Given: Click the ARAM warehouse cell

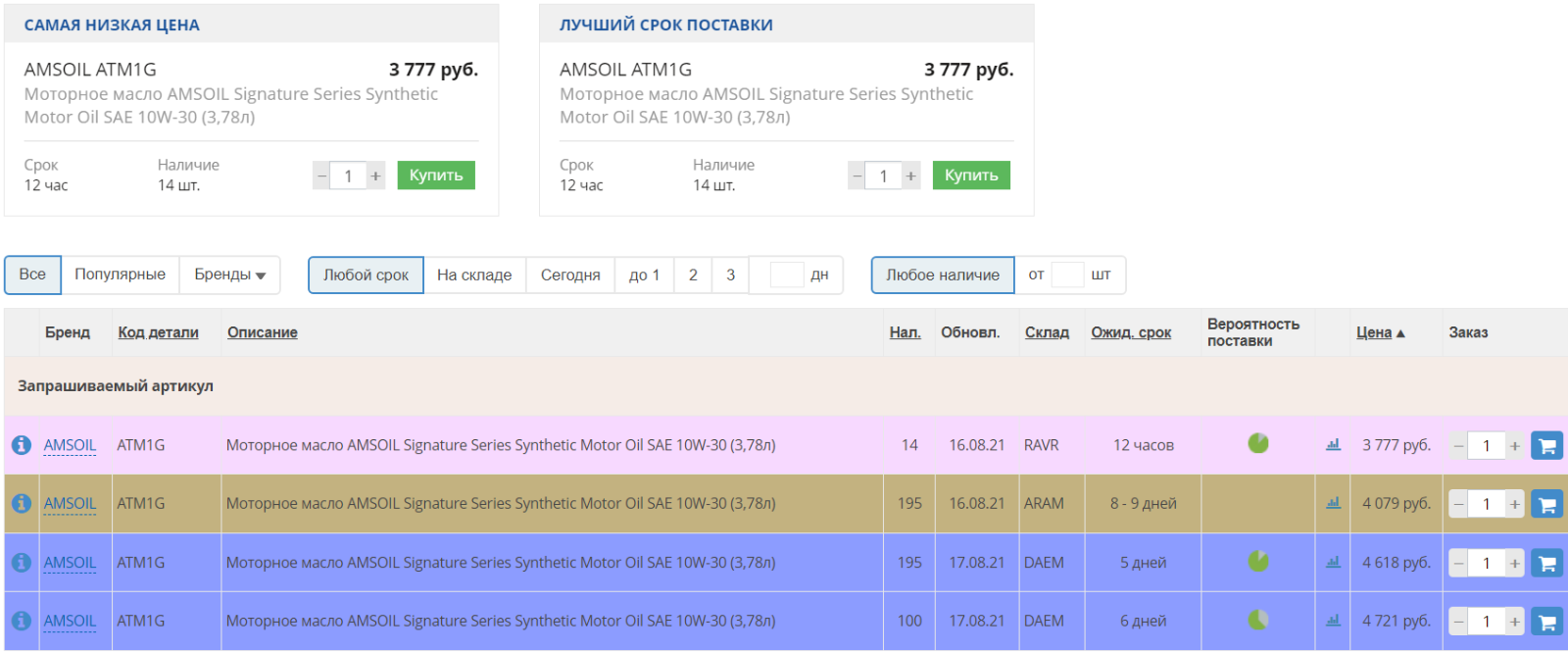Looking at the screenshot, I should [x=1052, y=504].
